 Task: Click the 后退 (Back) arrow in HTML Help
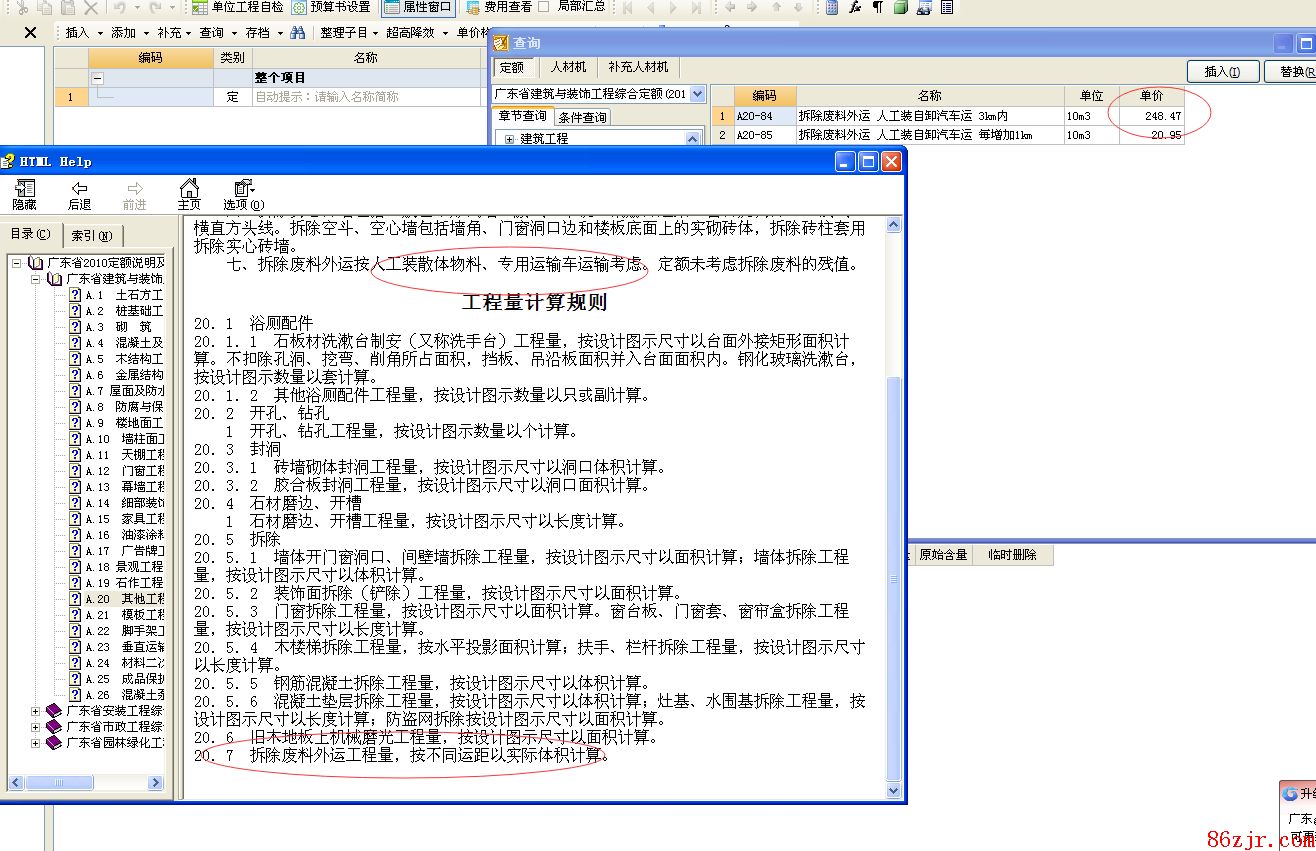click(x=80, y=194)
